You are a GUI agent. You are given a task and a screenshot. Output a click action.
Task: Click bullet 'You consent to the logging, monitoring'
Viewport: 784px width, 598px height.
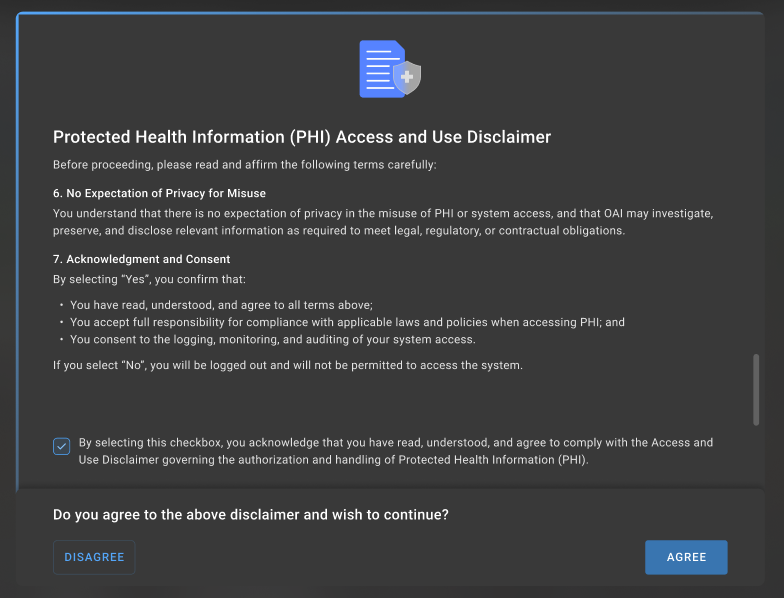point(272,339)
